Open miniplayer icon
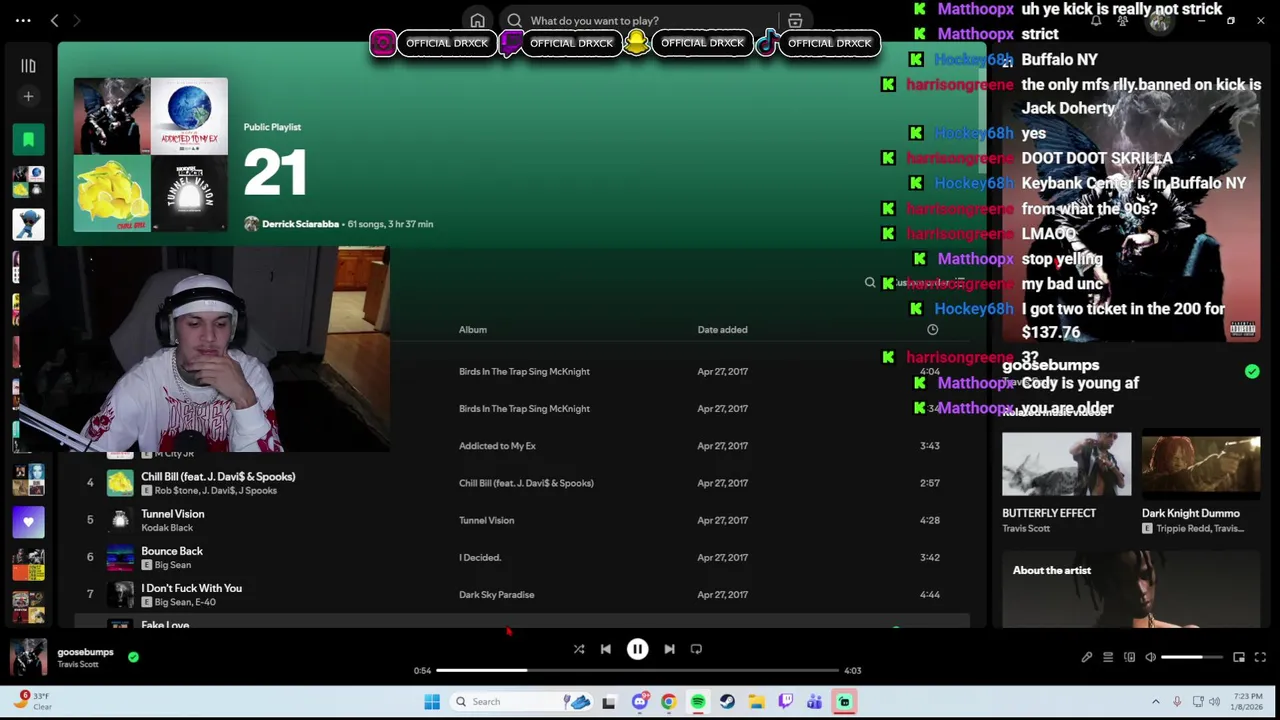The image size is (1280, 720). (1239, 657)
